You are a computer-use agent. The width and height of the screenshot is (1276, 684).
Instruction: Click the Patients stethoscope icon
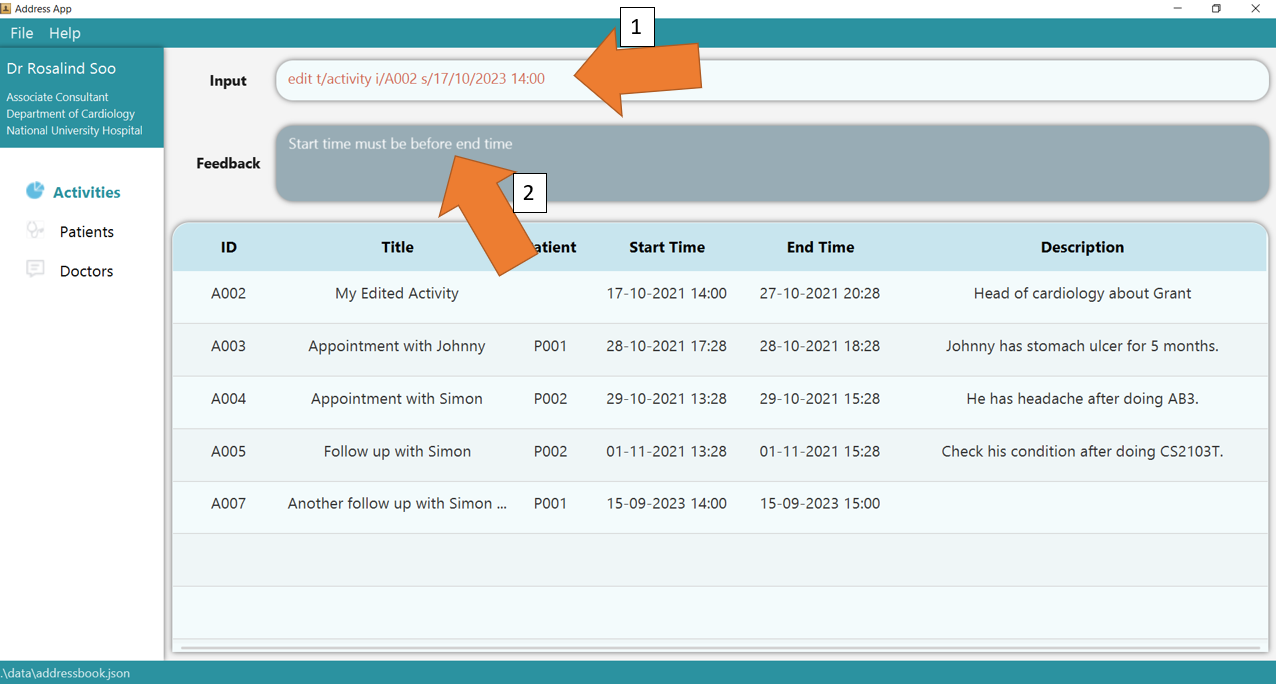(35, 231)
